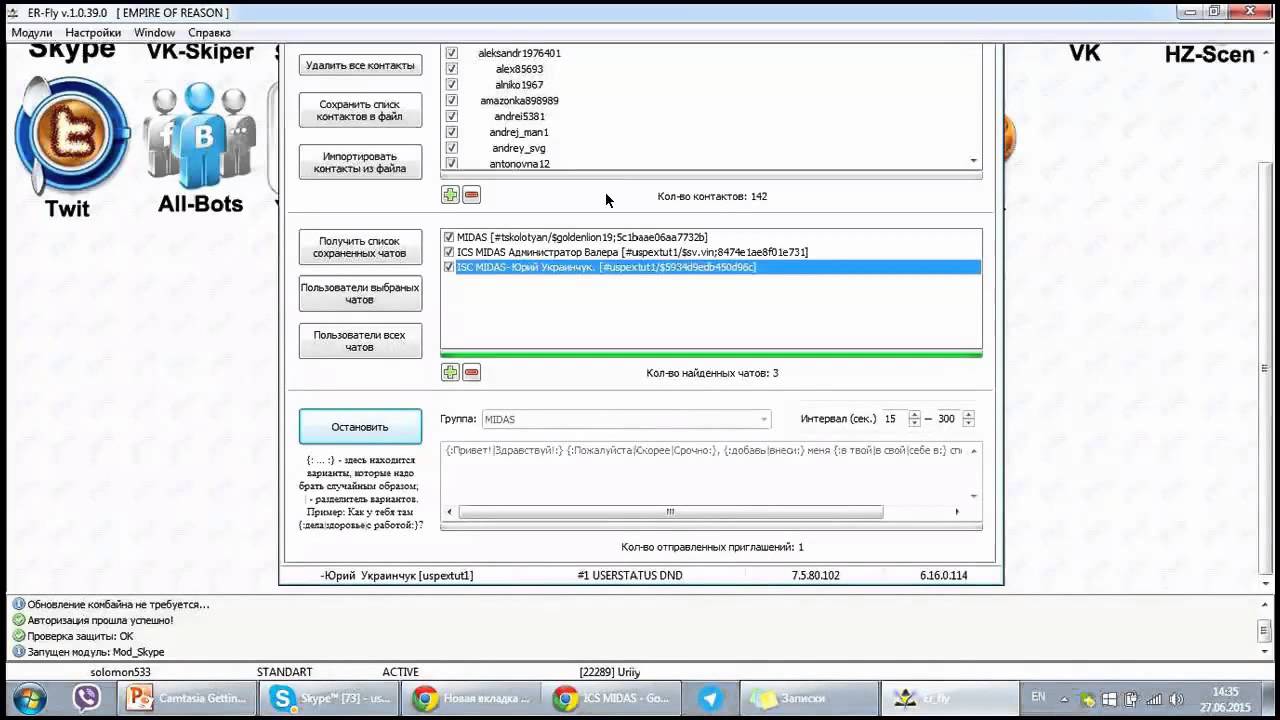
Task: Click the minimum interval field showing 15
Action: click(x=894, y=419)
